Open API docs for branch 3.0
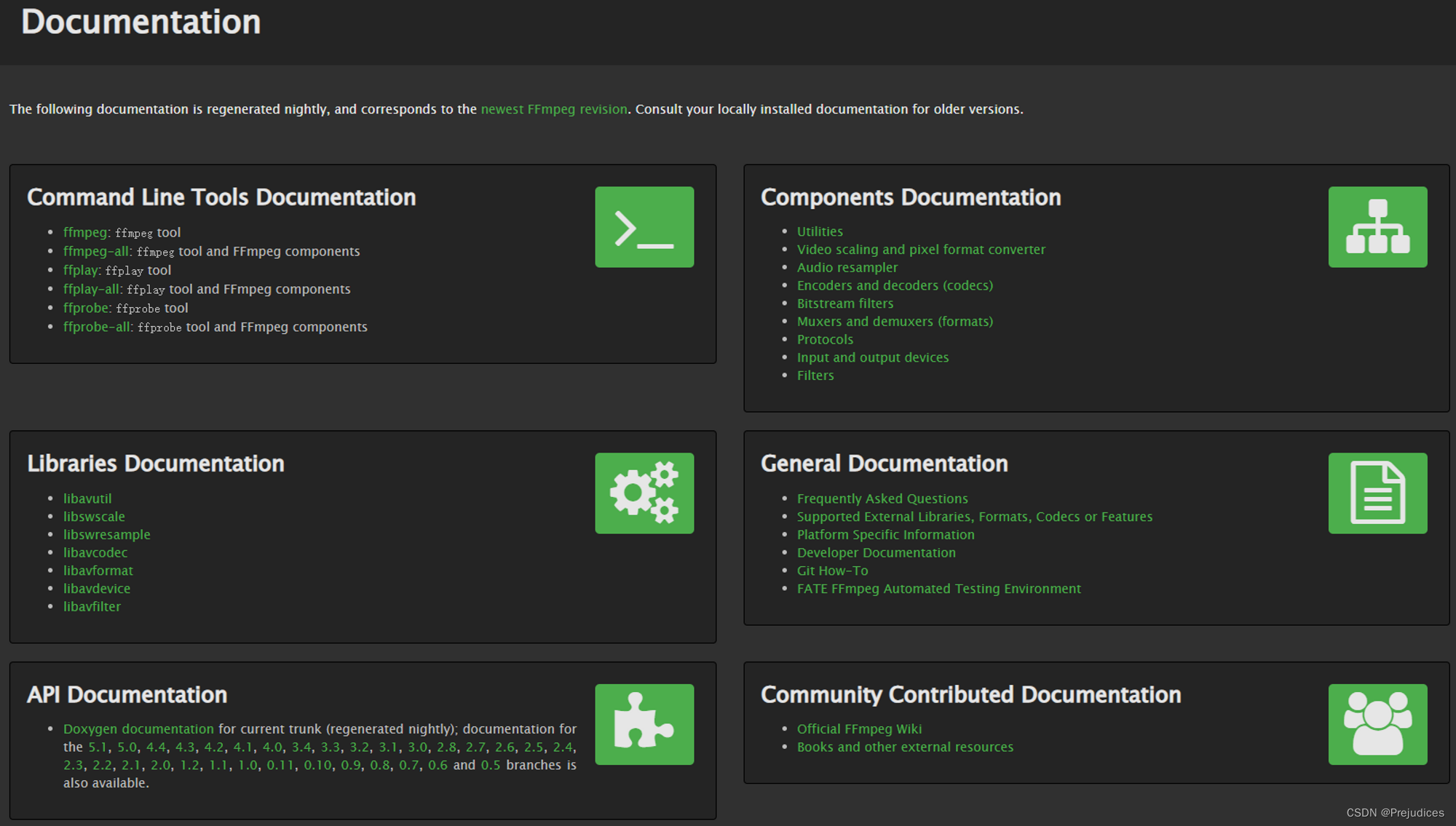The width and height of the screenshot is (1456, 826). (x=417, y=747)
